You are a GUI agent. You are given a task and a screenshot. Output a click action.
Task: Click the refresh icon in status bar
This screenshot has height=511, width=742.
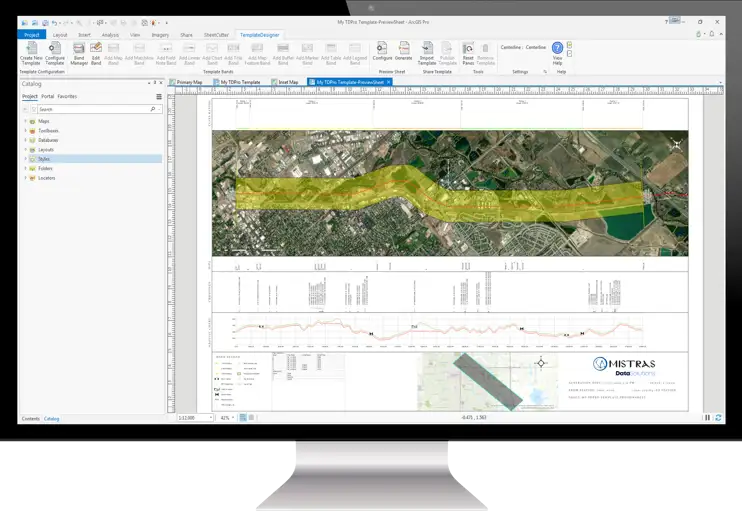718,417
